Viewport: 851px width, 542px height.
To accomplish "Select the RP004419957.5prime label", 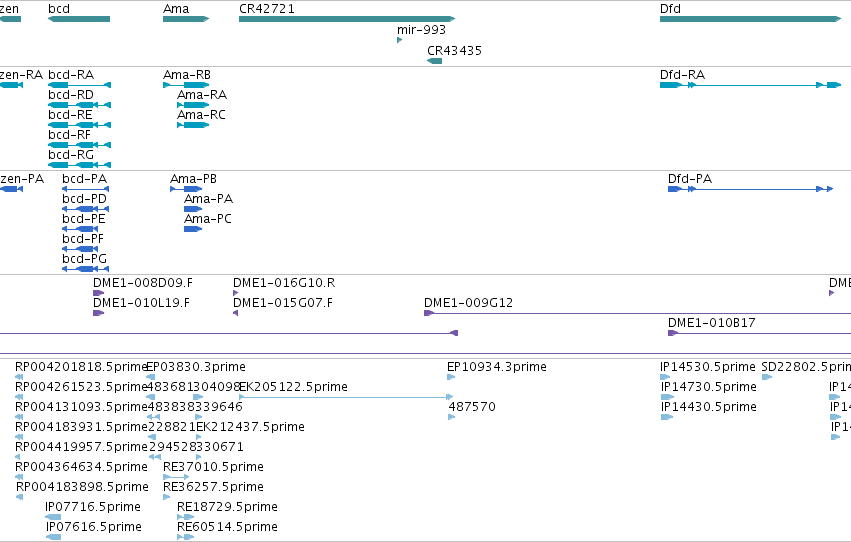I will (x=81, y=447).
